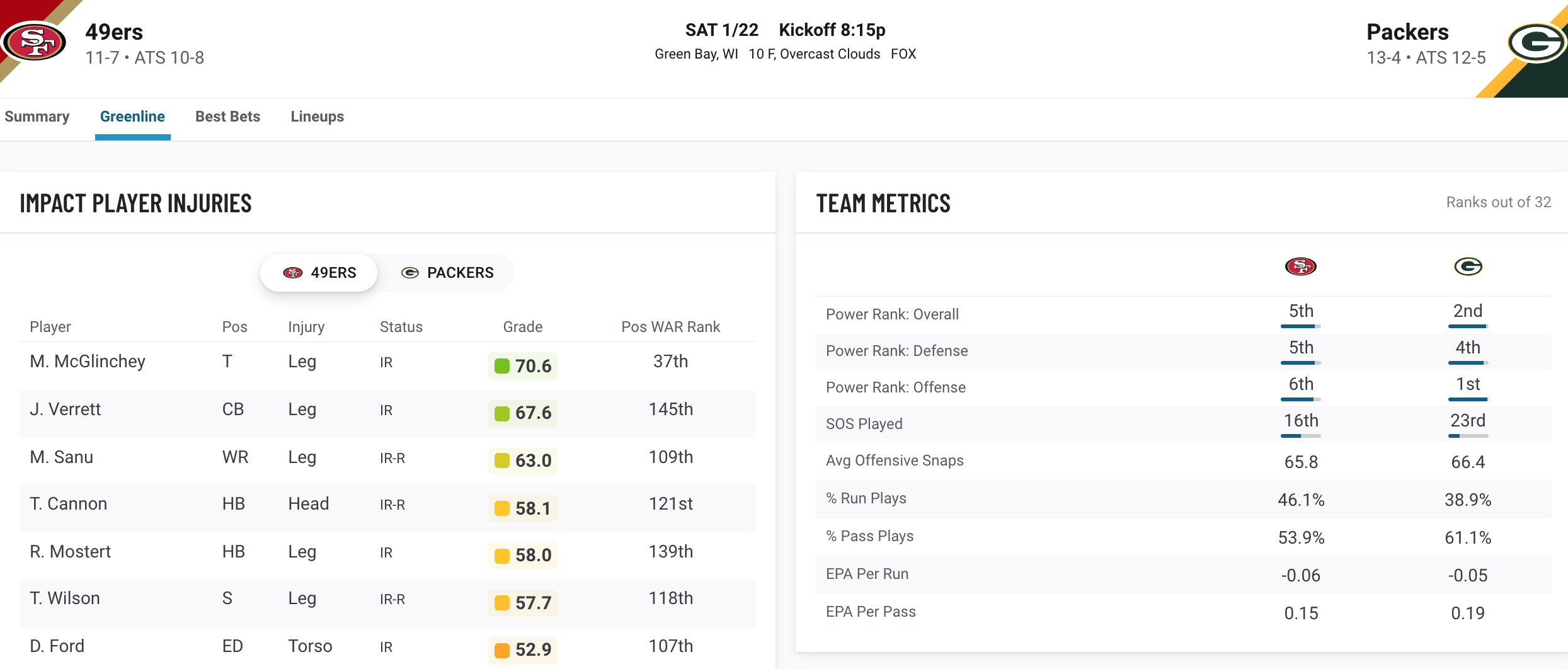Image resolution: width=1568 pixels, height=669 pixels.
Task: Switch to the Lineups tab
Action: [x=317, y=117]
